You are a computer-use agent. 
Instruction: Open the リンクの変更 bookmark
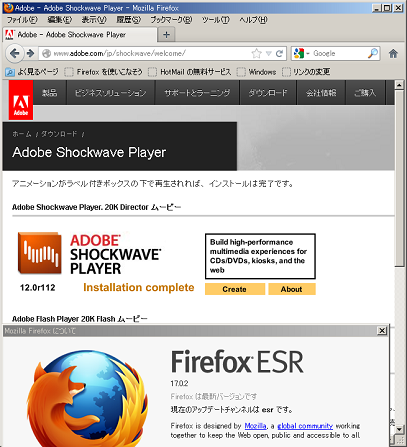click(x=306, y=72)
